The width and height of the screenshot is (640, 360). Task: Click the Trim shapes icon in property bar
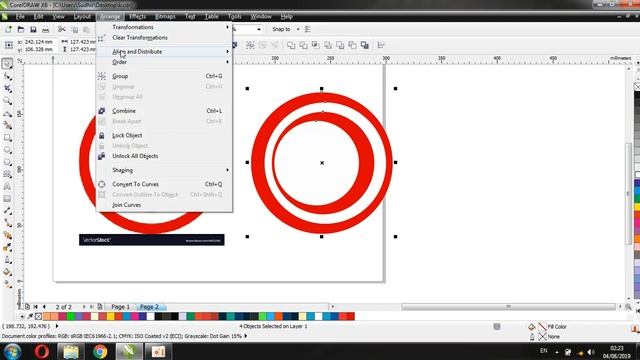(303, 45)
